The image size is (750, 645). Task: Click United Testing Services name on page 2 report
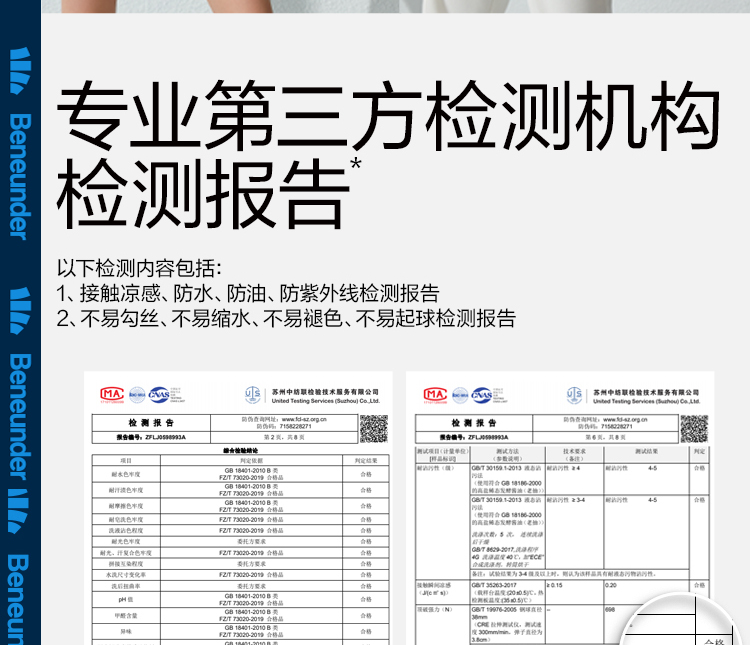coord(326,401)
